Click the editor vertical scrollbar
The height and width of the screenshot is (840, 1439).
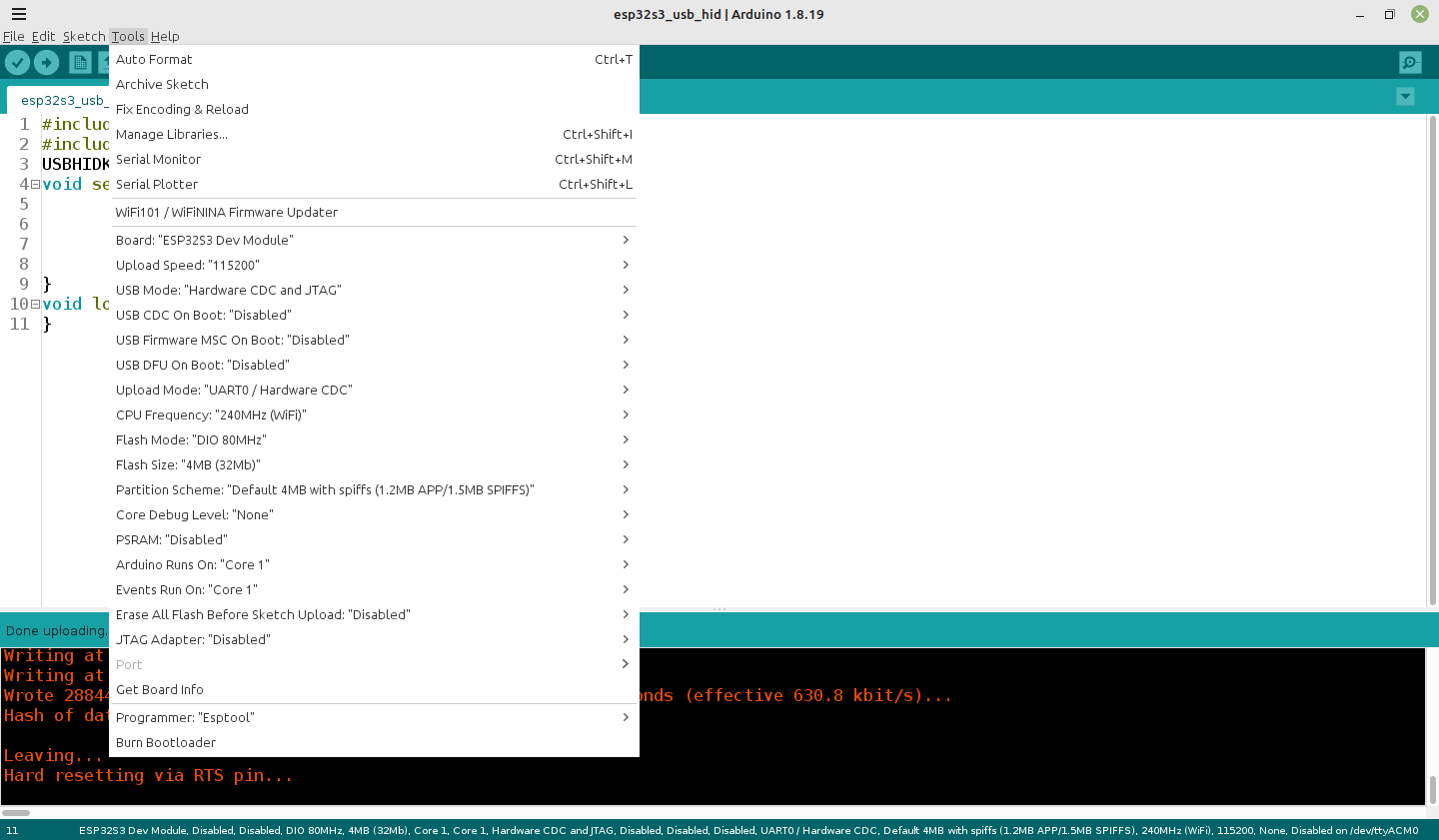(1432, 361)
